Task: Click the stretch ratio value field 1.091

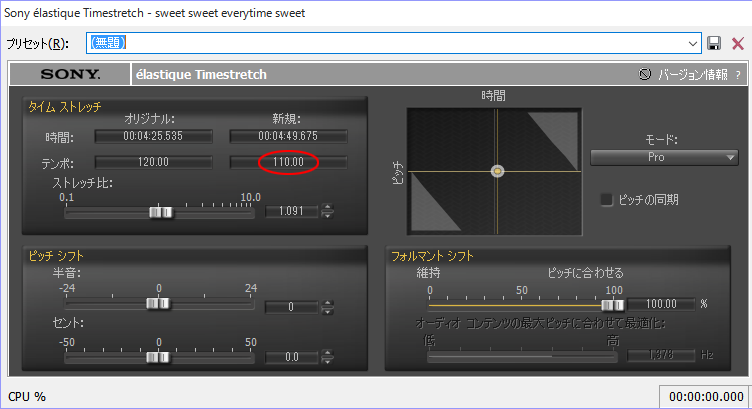Action: 292,211
